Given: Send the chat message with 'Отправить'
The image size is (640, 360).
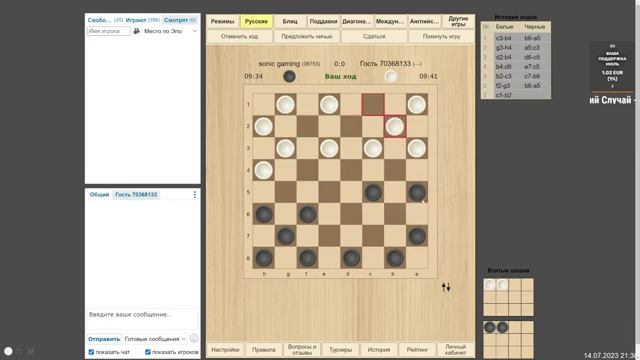Looking at the screenshot, I should click(x=104, y=339).
